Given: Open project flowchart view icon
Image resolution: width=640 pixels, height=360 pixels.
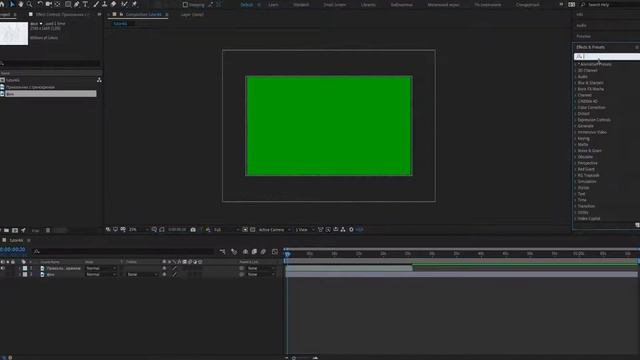Looking at the screenshot, I should pyautogui.click(x=99, y=80).
